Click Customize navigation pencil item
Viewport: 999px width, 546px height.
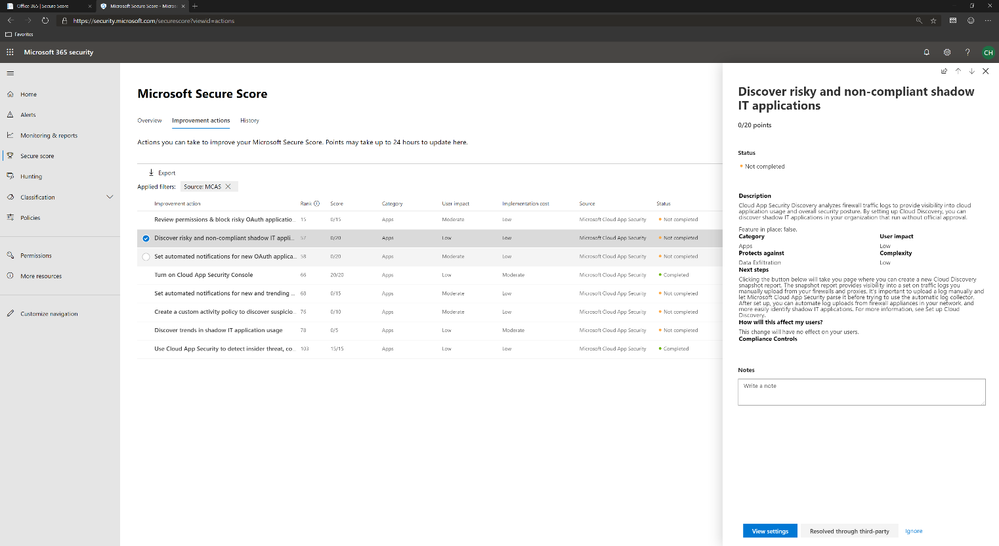coord(48,313)
